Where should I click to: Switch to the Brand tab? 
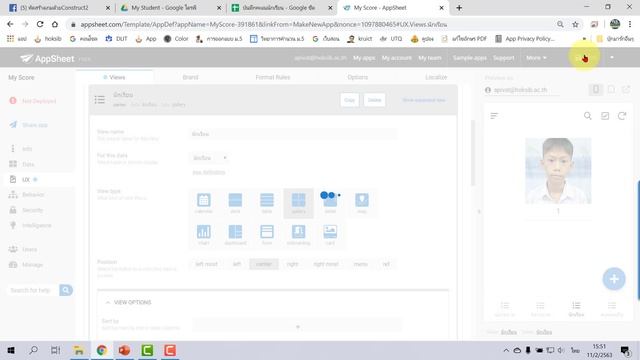[x=190, y=77]
